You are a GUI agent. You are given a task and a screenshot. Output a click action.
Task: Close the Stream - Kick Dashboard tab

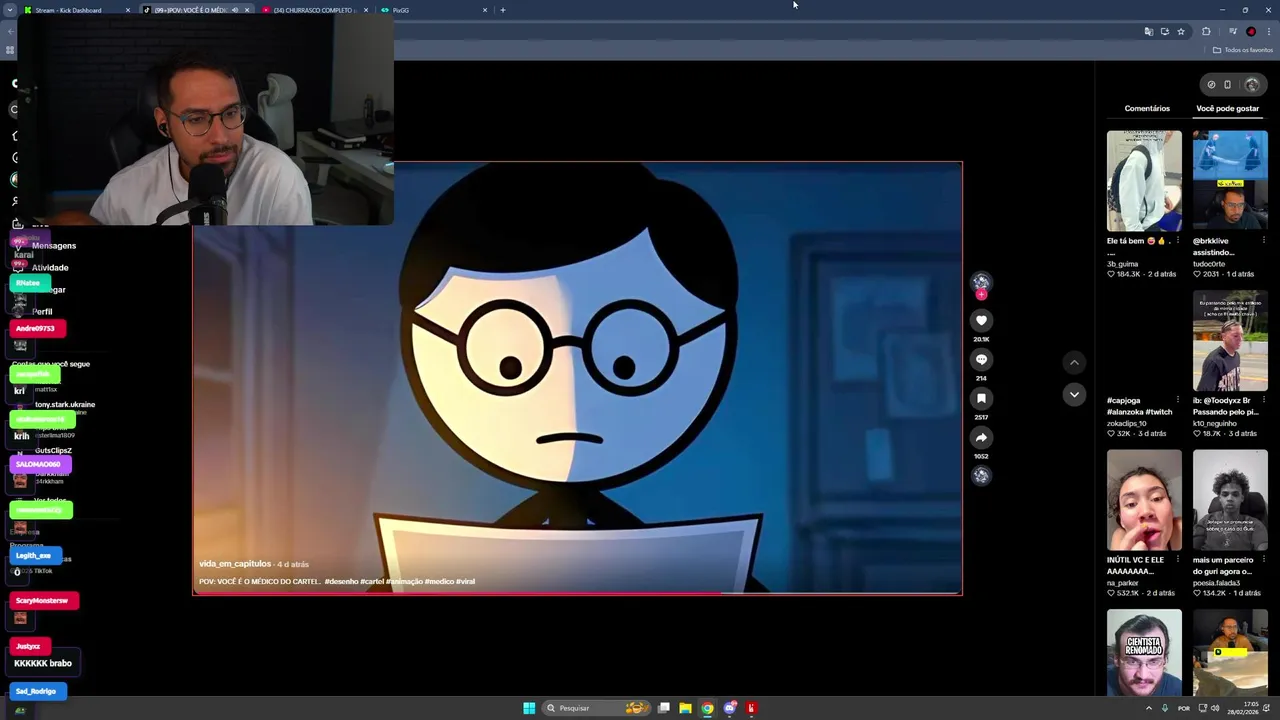128,10
